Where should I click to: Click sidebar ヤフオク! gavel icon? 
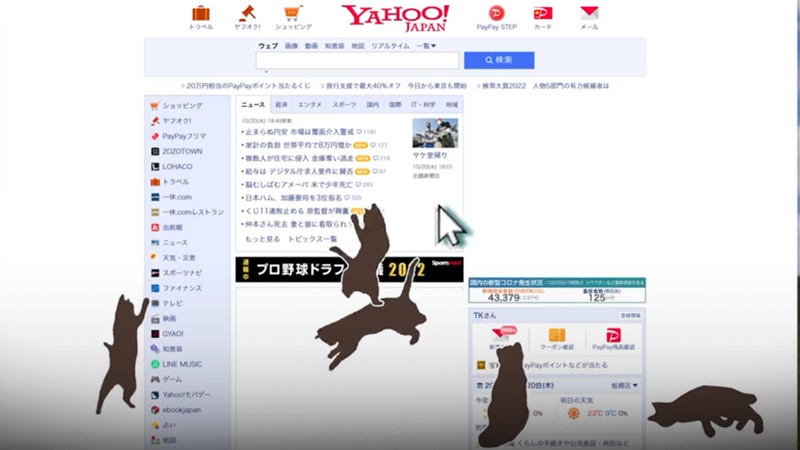tap(155, 121)
